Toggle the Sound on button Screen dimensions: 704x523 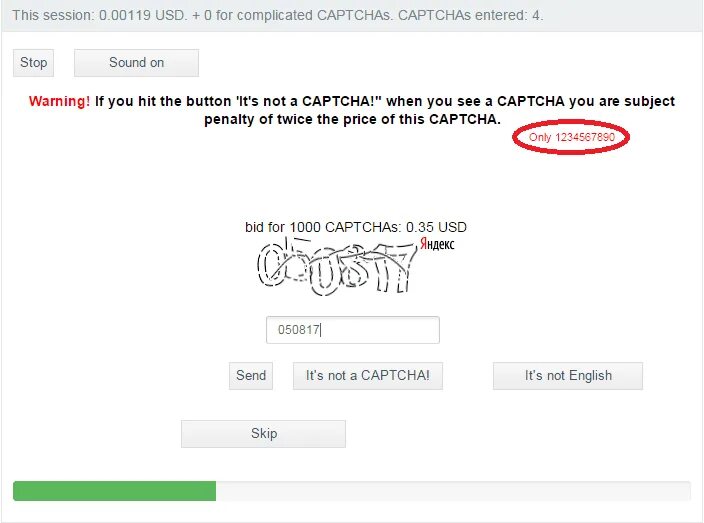(136, 63)
